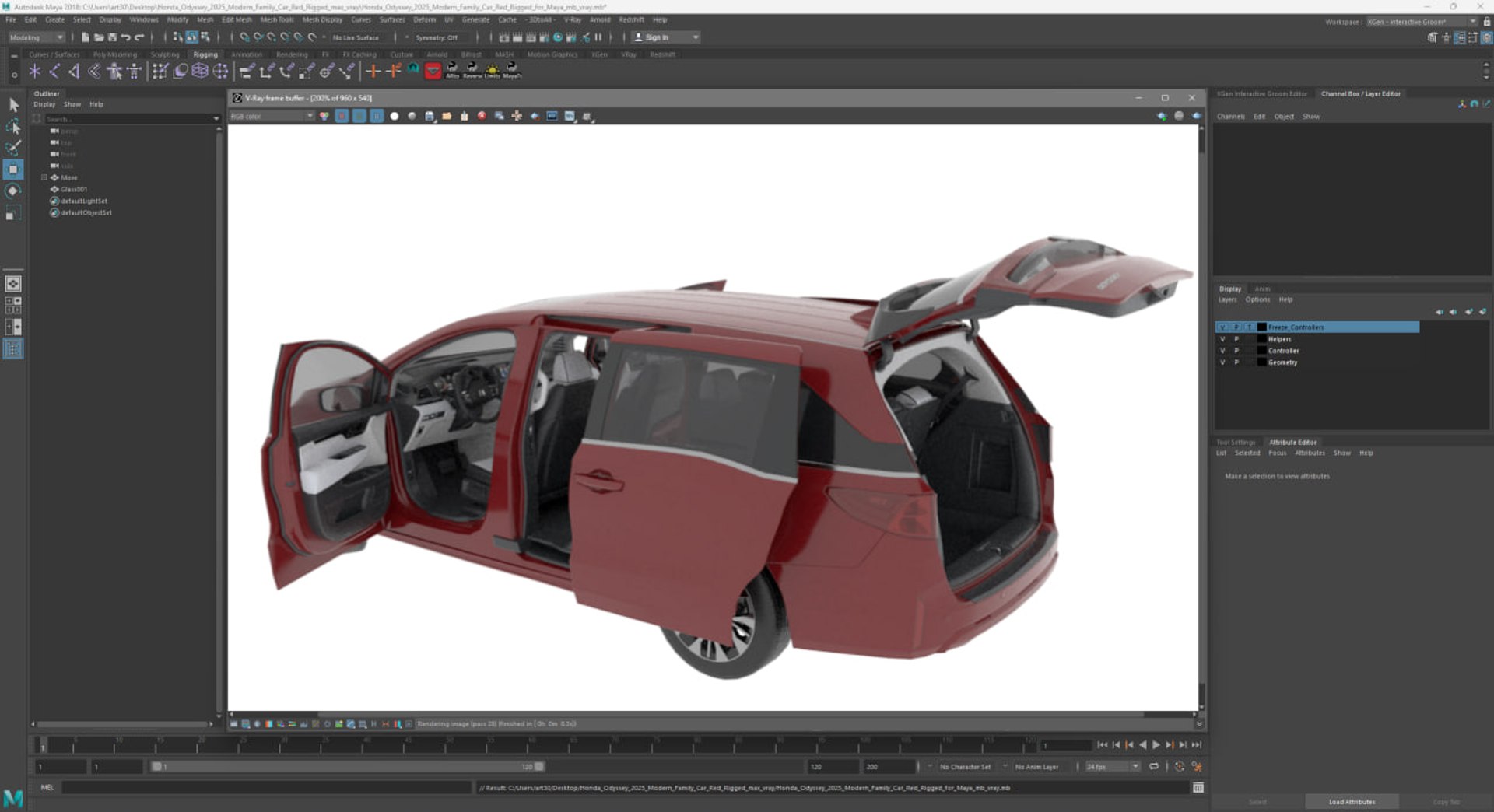Toggle blue channel in V-Ray frame buffer
1494x812 pixels.
(377, 116)
